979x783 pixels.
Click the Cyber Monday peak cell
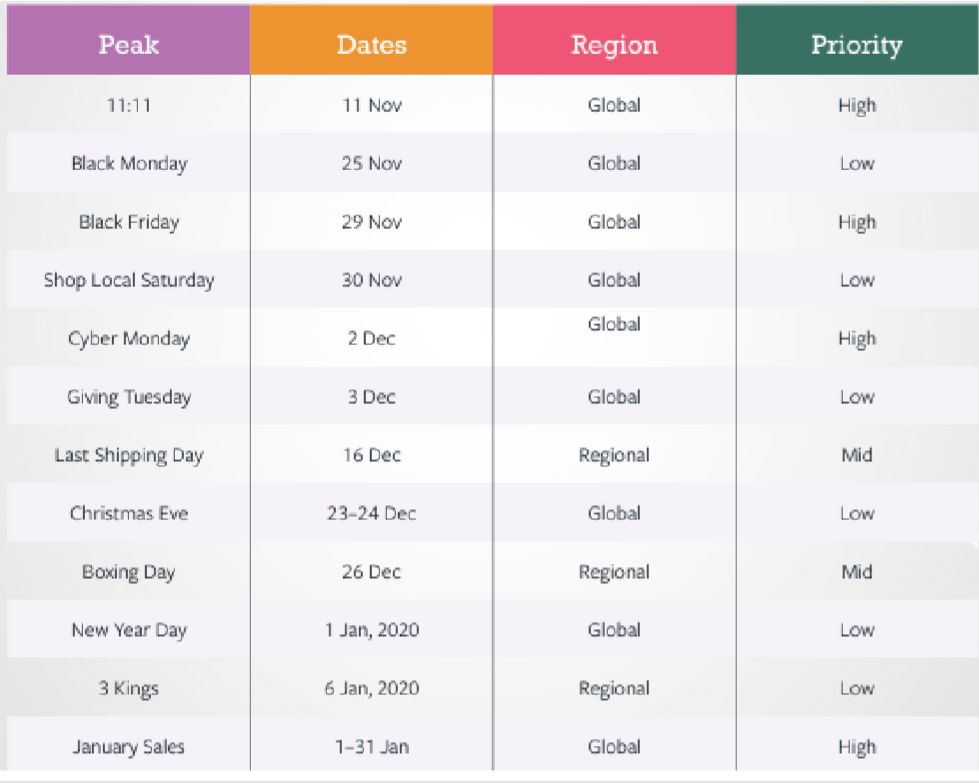[x=129, y=338]
